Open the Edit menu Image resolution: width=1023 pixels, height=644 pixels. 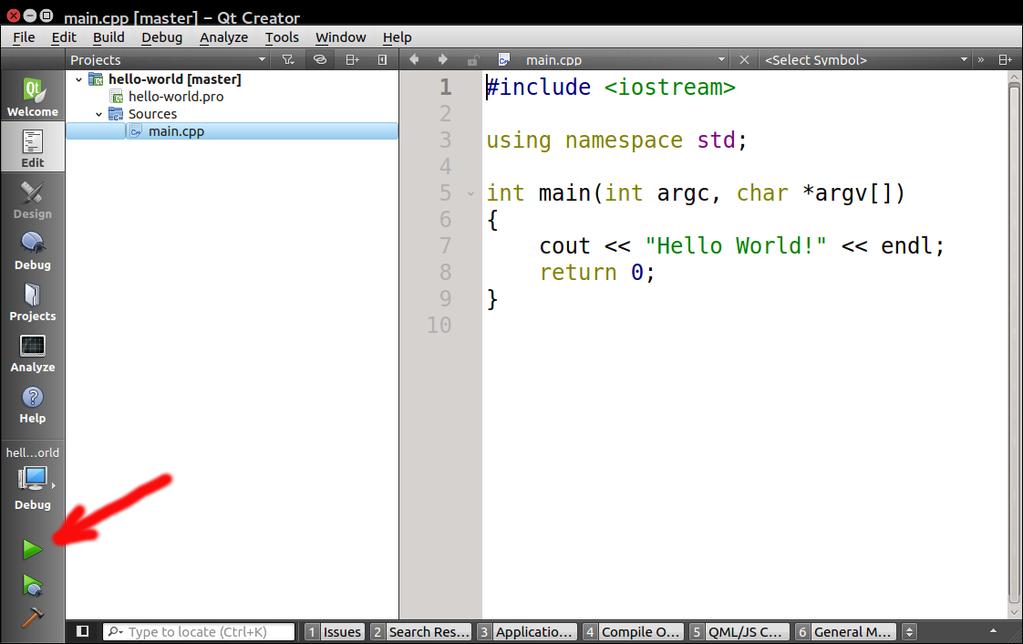tap(64, 37)
